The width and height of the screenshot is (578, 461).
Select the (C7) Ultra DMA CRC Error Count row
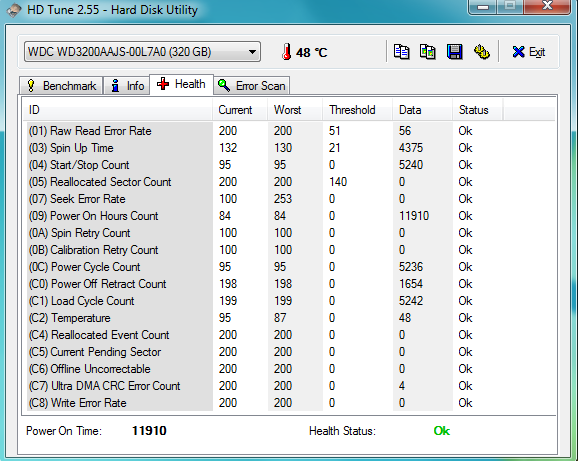(289, 386)
